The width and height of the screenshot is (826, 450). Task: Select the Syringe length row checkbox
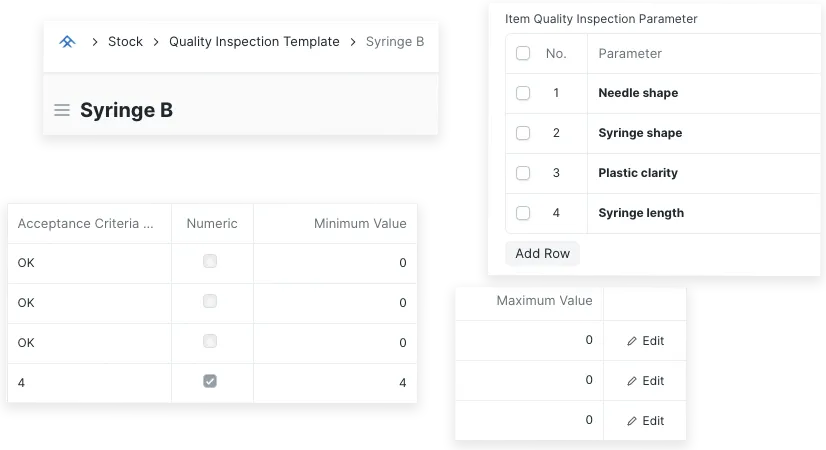tap(523, 213)
